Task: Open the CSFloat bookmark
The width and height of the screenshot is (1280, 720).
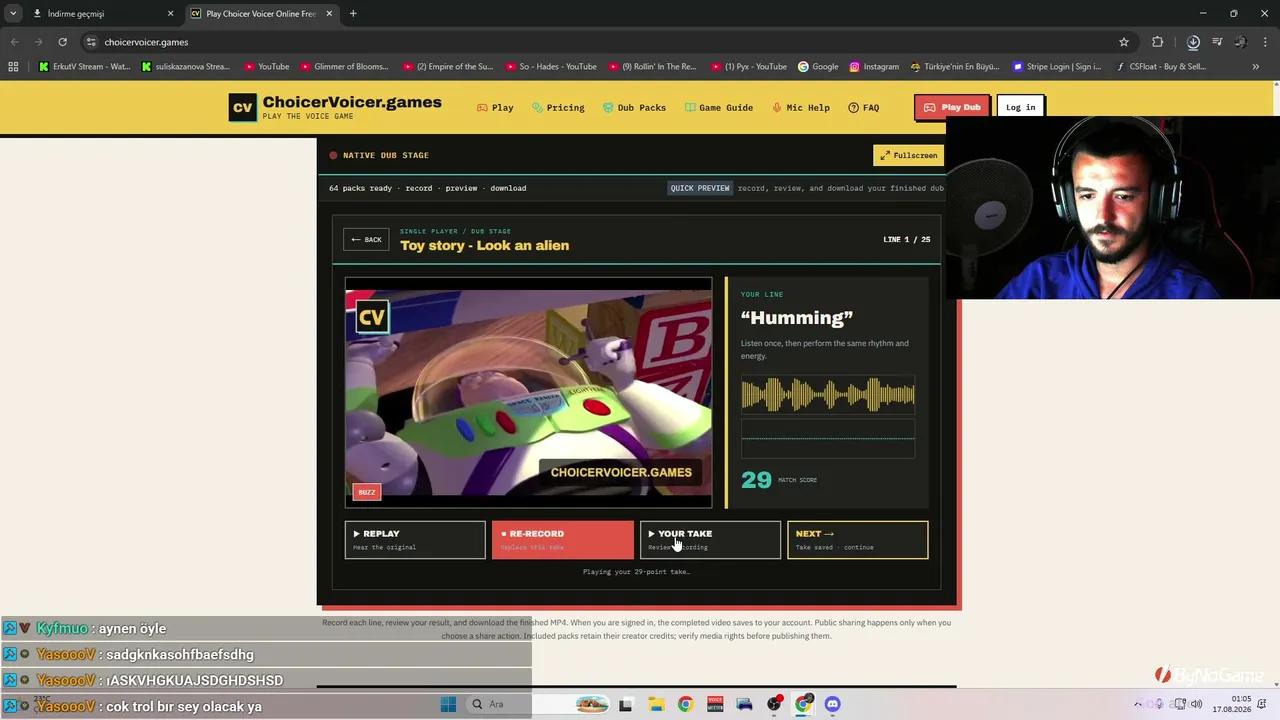Action: [1160, 67]
